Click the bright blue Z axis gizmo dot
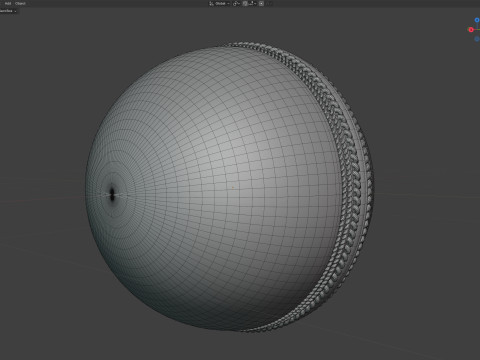 click(x=477, y=20)
